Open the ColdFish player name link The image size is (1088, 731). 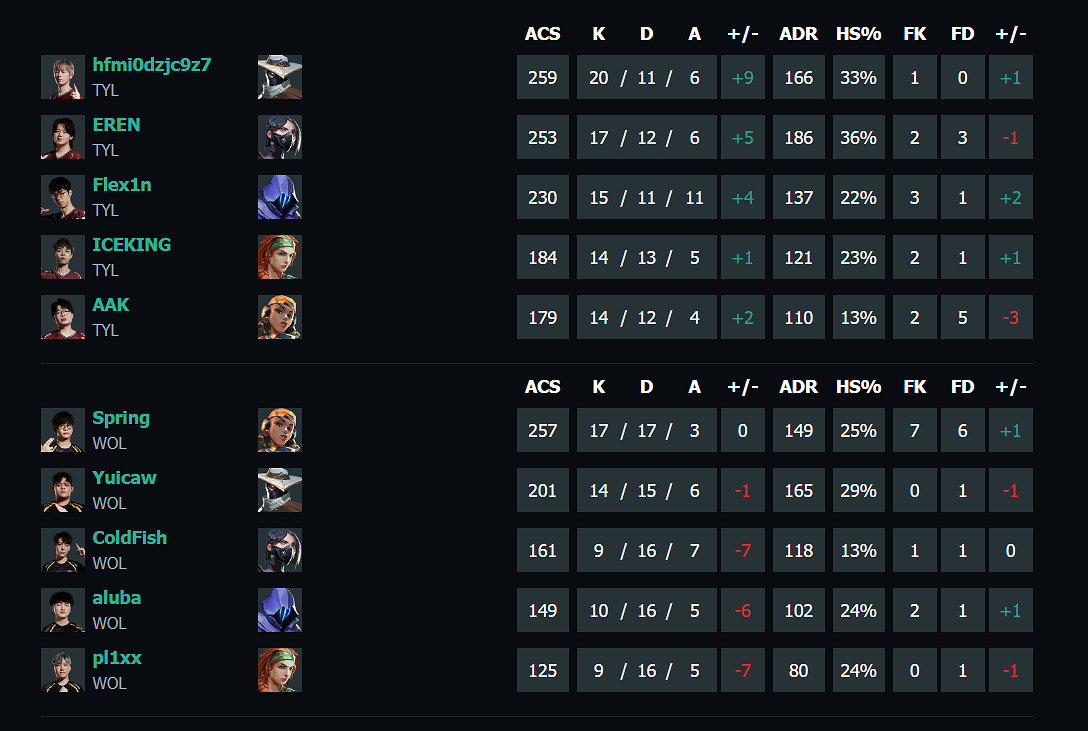(129, 538)
